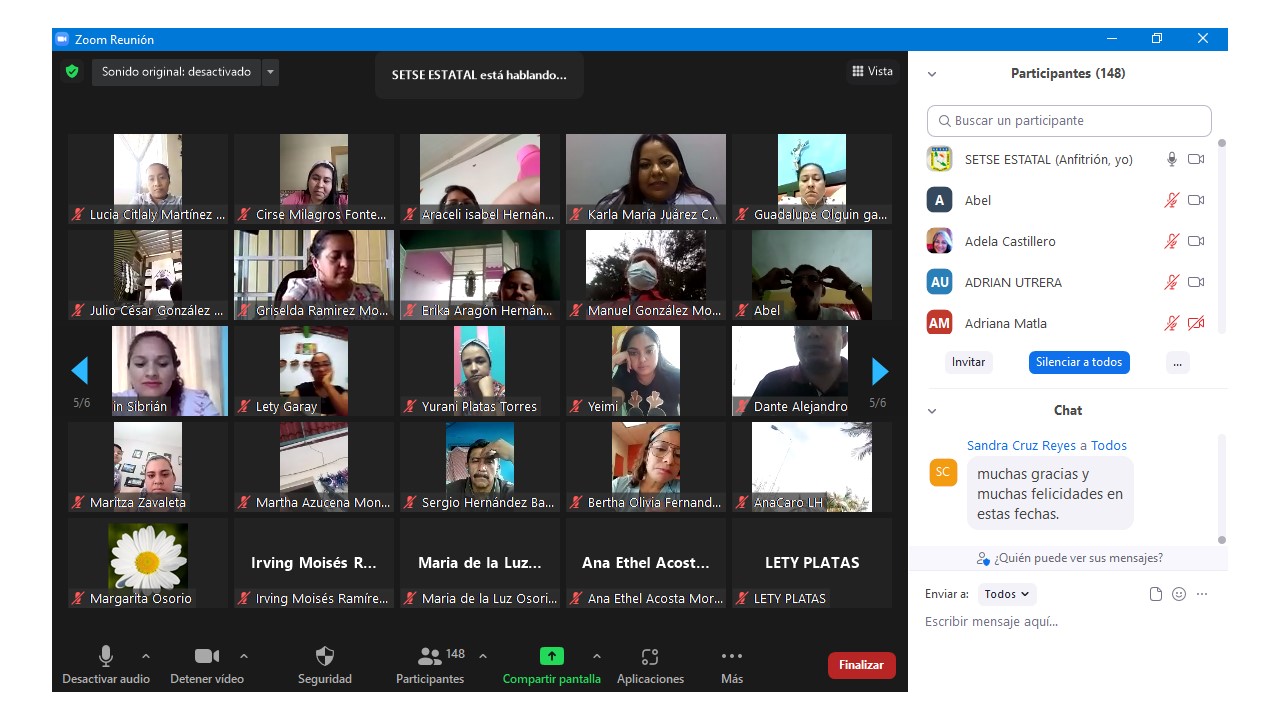Unmute ADRIAN UTRERA in participants list
The height and width of the screenshot is (720, 1280).
point(1172,282)
